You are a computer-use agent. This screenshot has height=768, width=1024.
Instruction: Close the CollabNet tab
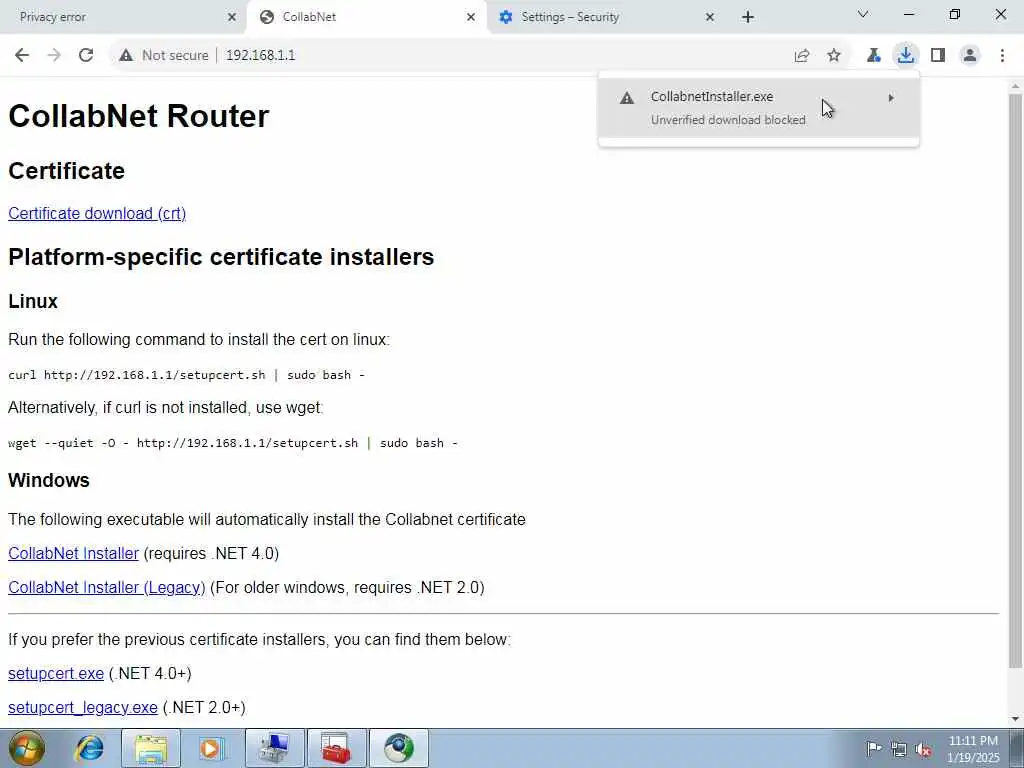471,17
